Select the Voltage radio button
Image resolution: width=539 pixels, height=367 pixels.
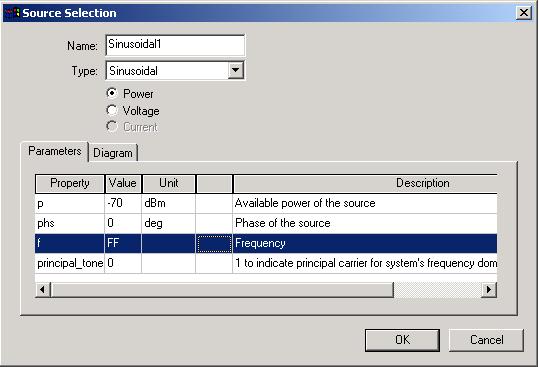click(x=112, y=110)
